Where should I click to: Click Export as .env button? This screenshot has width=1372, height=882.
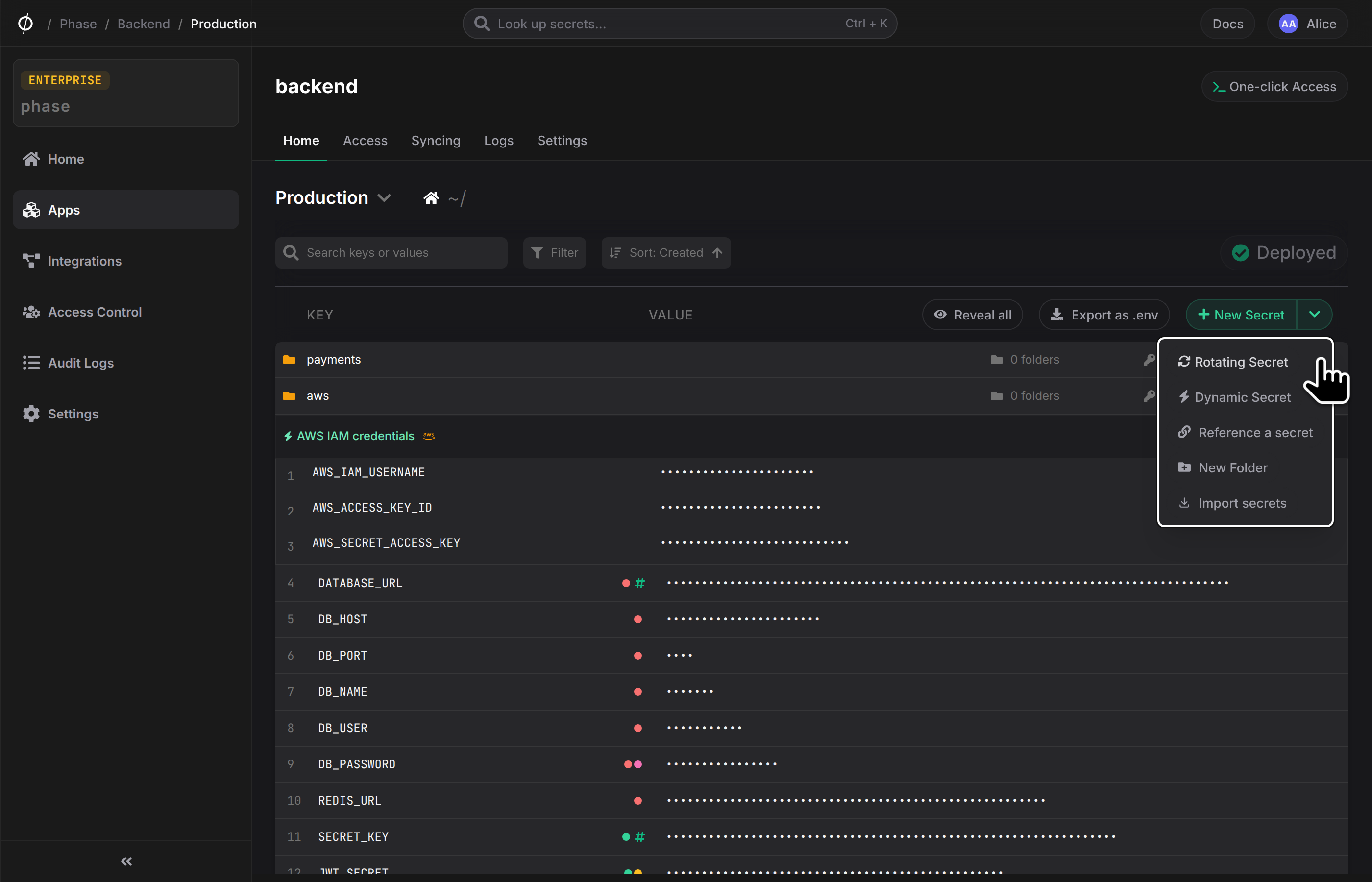click(x=1103, y=315)
